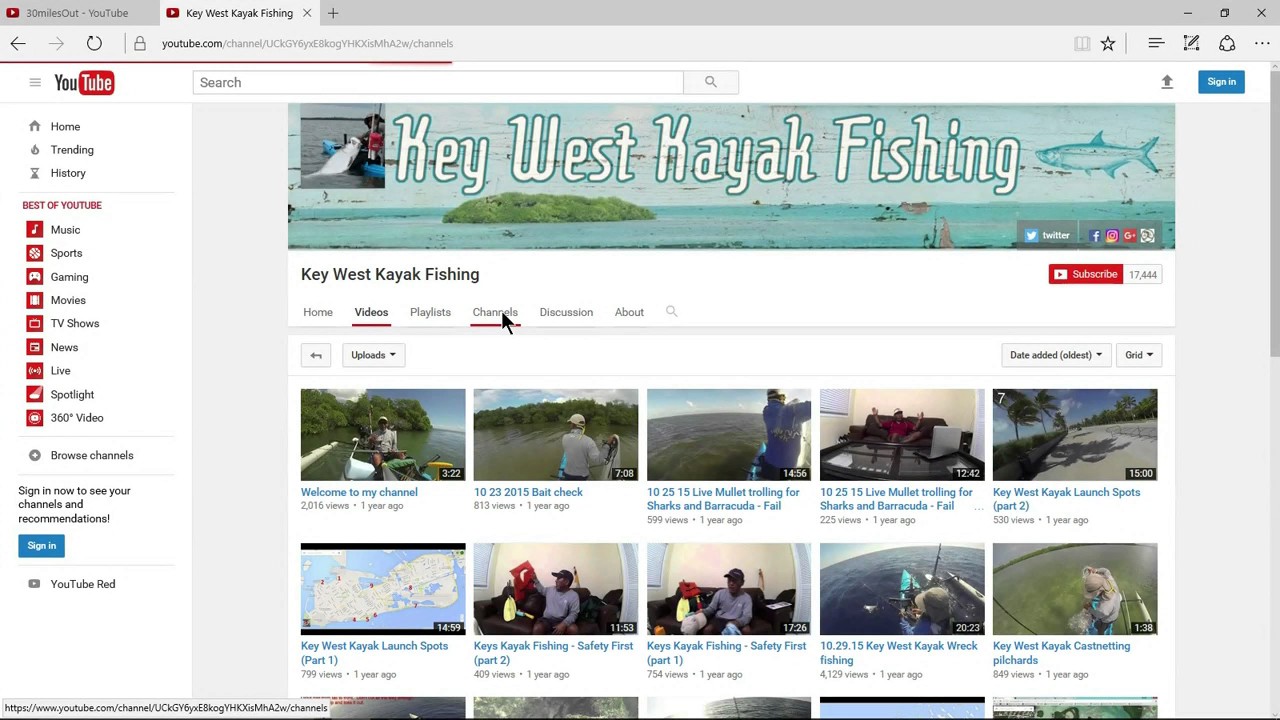Click the red Subscribe button

tap(1085, 274)
